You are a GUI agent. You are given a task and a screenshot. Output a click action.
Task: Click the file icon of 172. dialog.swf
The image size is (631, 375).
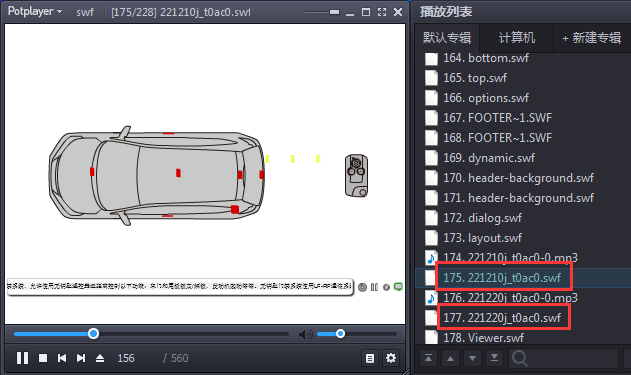click(x=431, y=218)
